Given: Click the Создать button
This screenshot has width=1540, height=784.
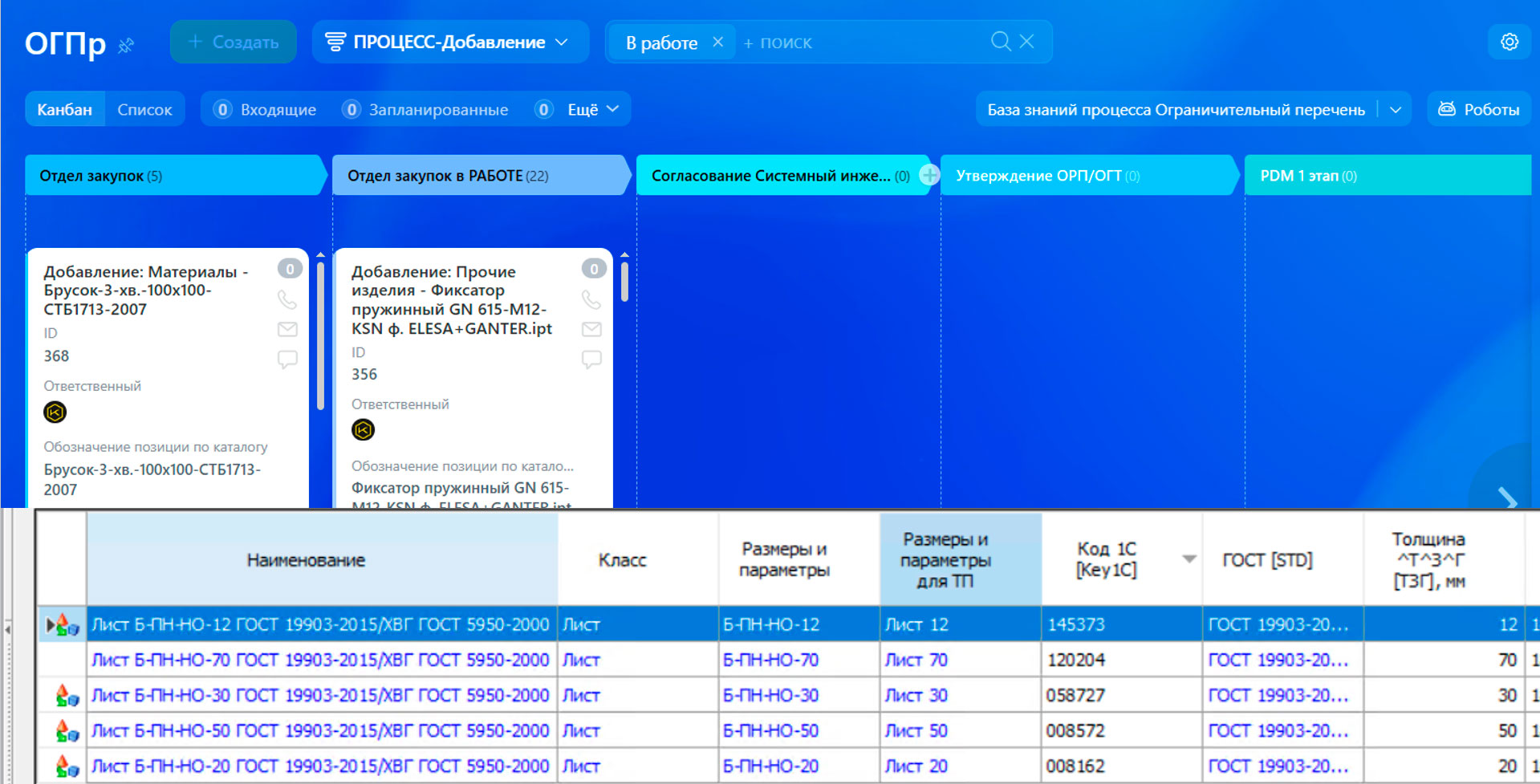Looking at the screenshot, I should click(233, 42).
